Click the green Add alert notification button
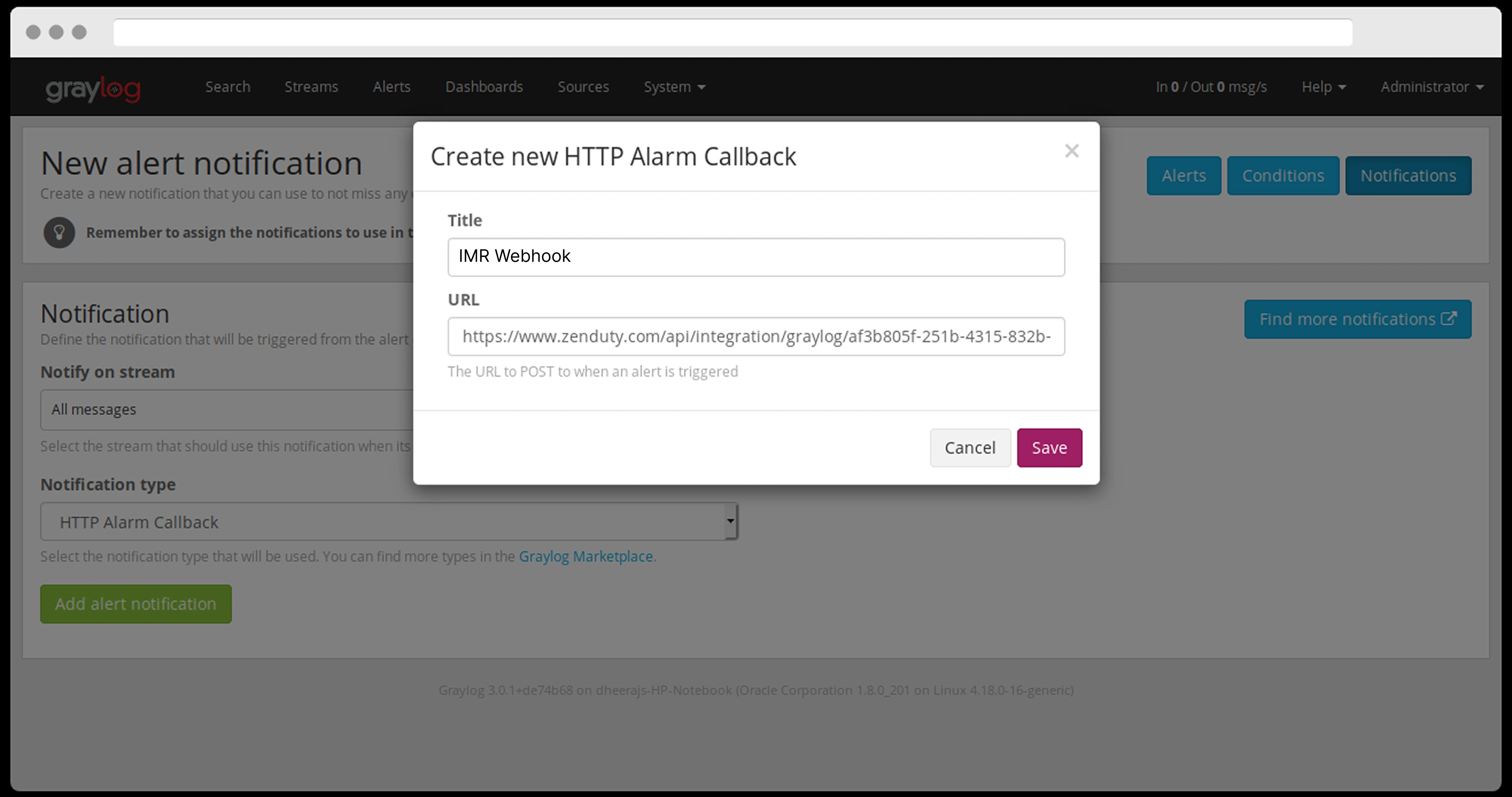 pyautogui.click(x=135, y=604)
